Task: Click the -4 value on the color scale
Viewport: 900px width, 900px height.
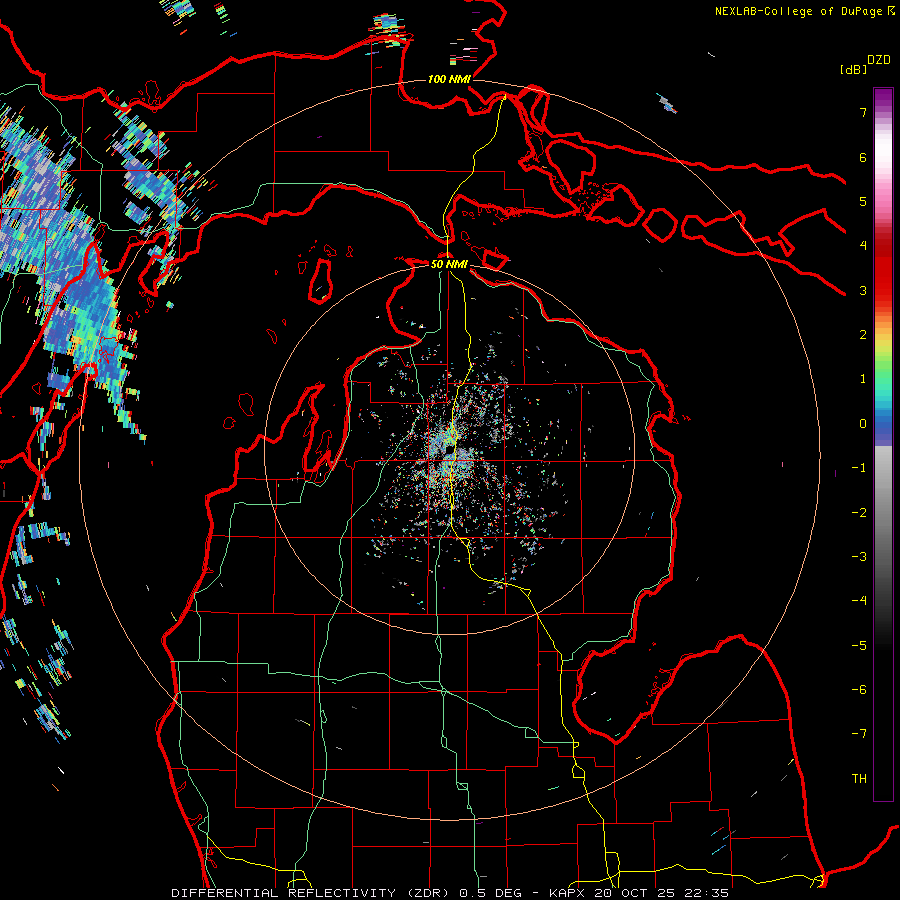Action: [x=859, y=601]
